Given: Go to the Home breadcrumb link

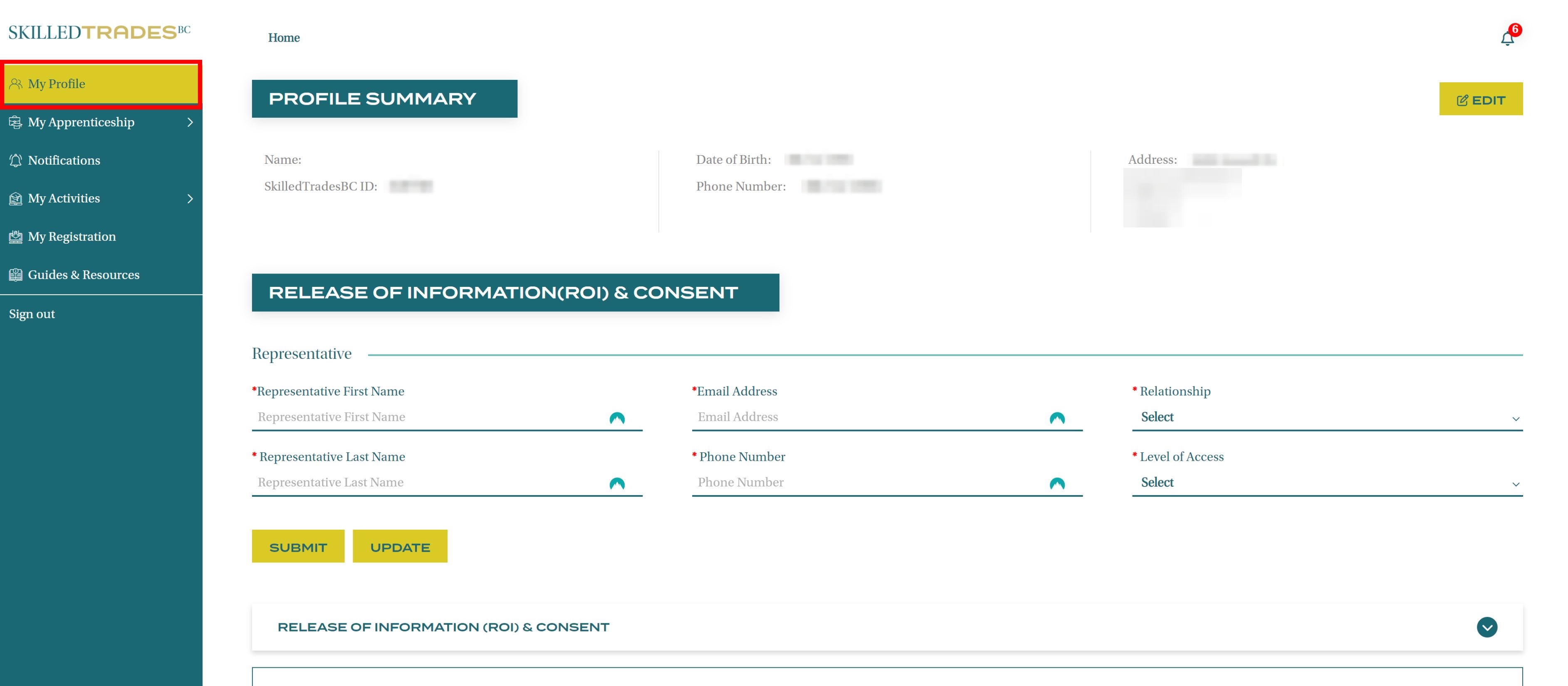Looking at the screenshot, I should [x=284, y=38].
